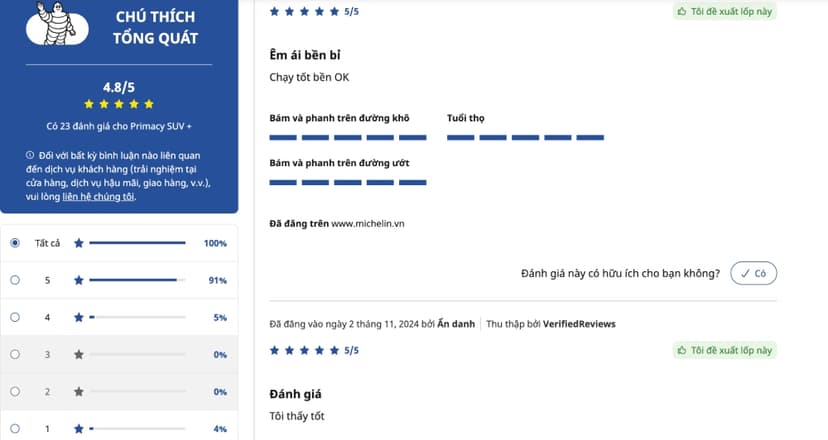
Task: Click the 91% five-star rating bar
Action: point(137,280)
